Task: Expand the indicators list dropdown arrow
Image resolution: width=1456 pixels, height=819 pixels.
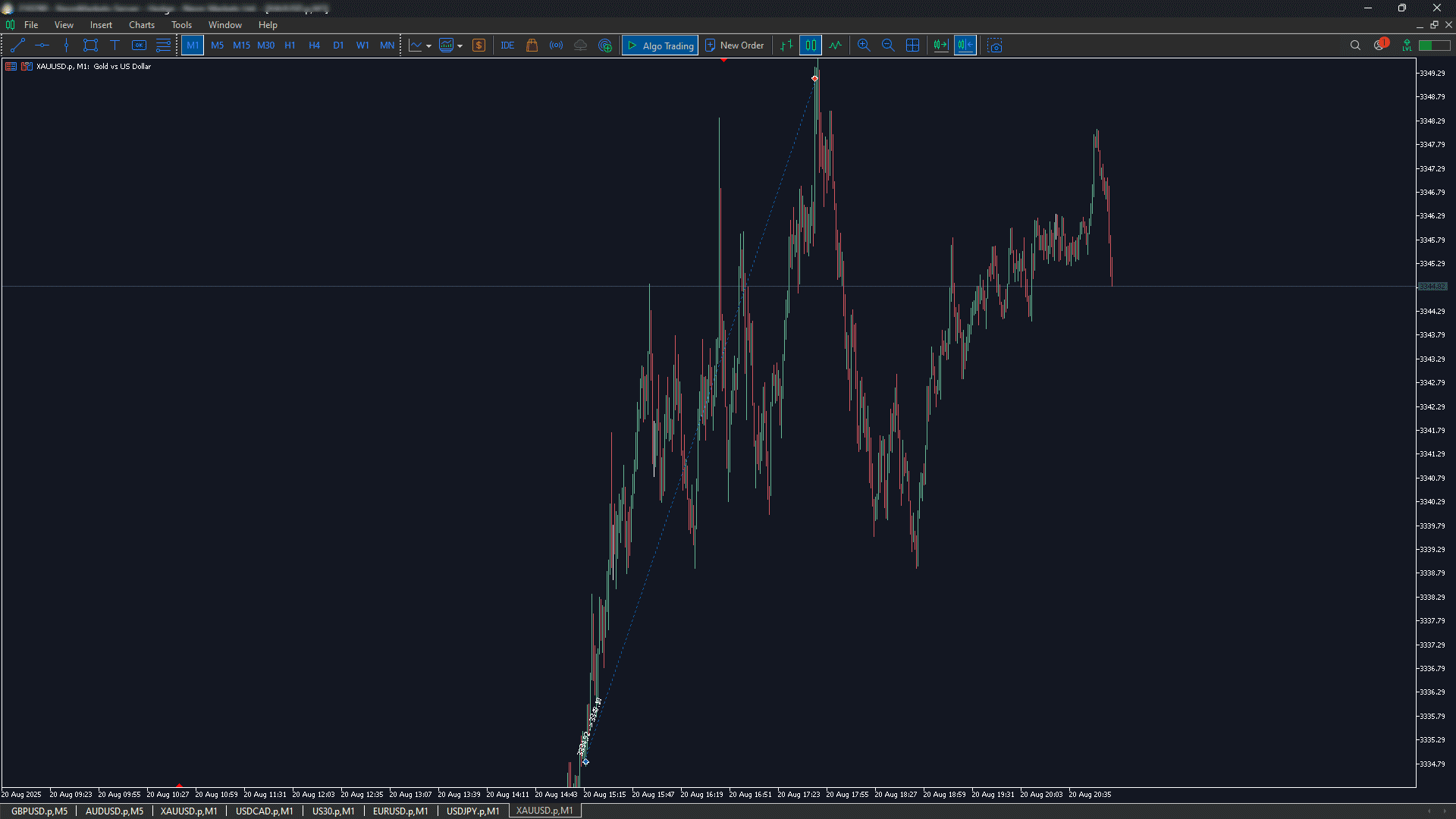Action: [460, 46]
